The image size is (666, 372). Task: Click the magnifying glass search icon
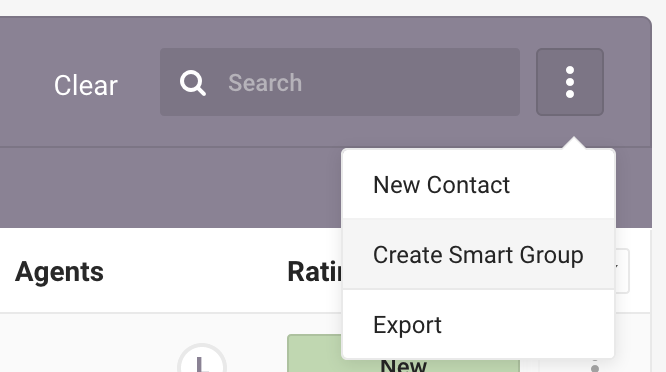193,83
